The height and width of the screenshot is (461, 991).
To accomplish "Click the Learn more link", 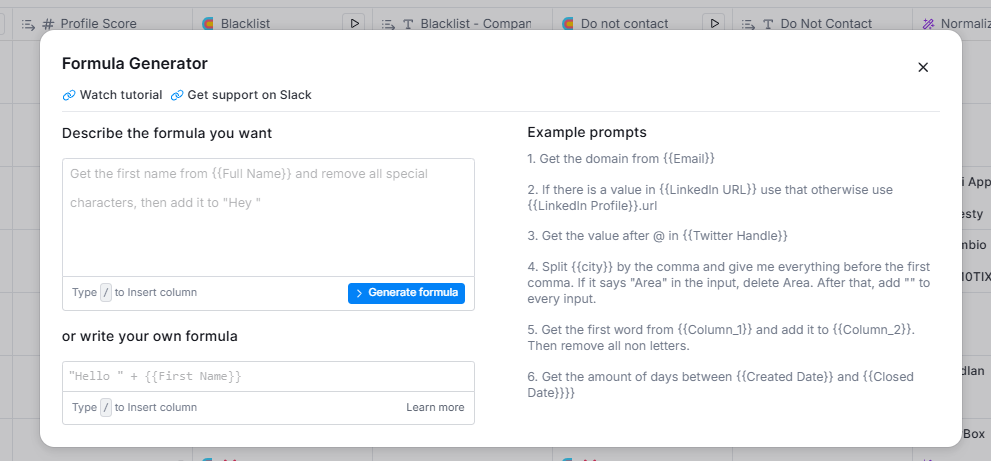I will point(435,407).
